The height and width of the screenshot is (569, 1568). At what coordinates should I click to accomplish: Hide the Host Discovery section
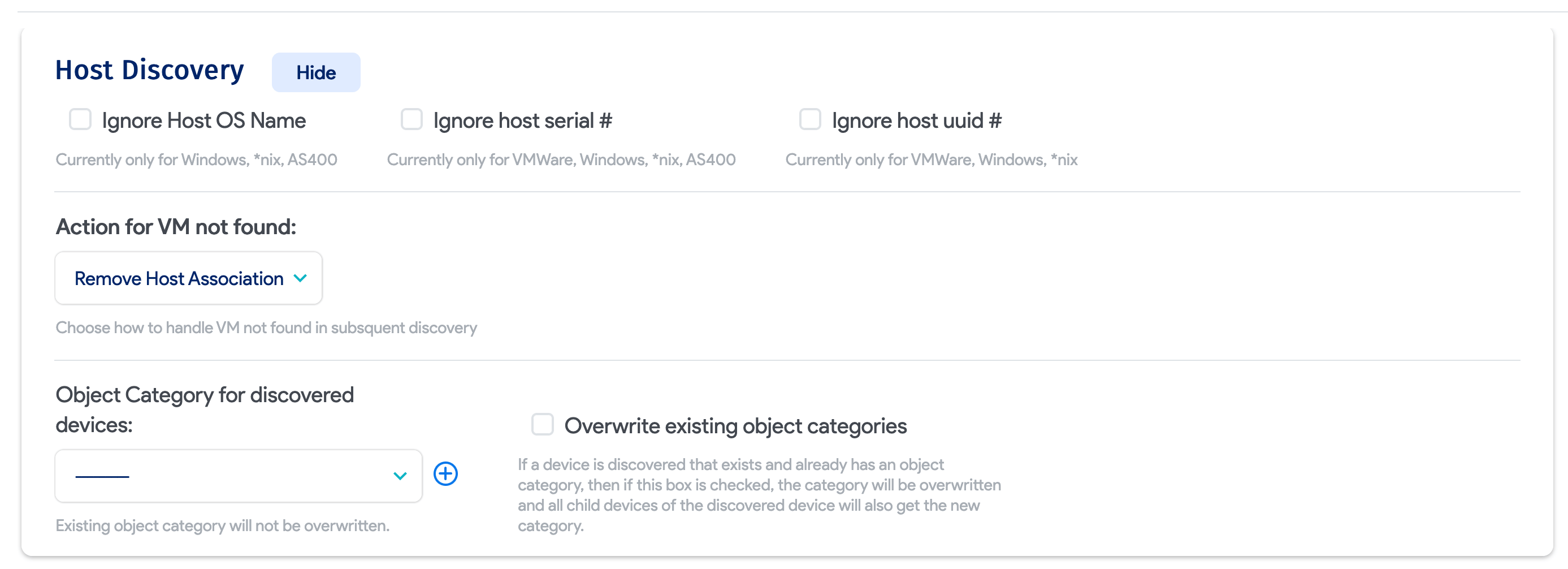pos(315,72)
